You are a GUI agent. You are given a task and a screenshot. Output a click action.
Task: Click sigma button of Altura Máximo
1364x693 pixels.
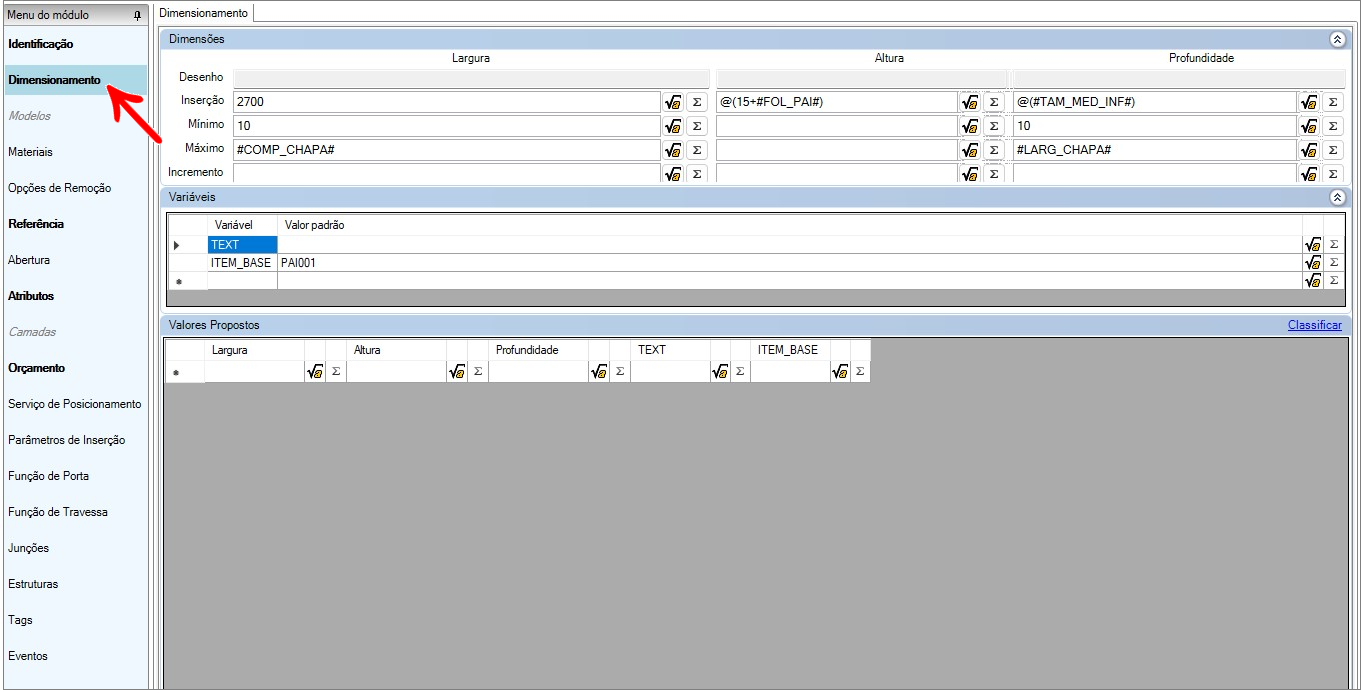click(994, 150)
